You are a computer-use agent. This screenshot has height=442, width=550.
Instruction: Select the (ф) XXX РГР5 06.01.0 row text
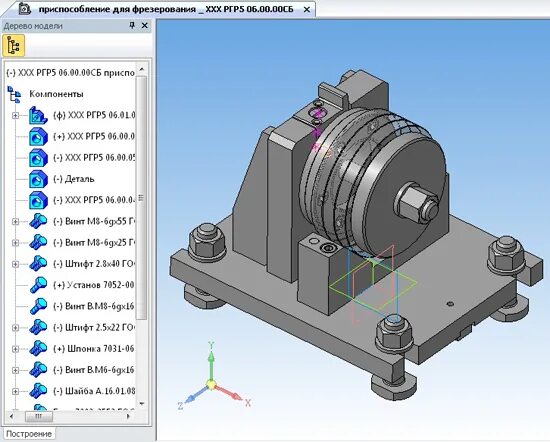[94, 115]
